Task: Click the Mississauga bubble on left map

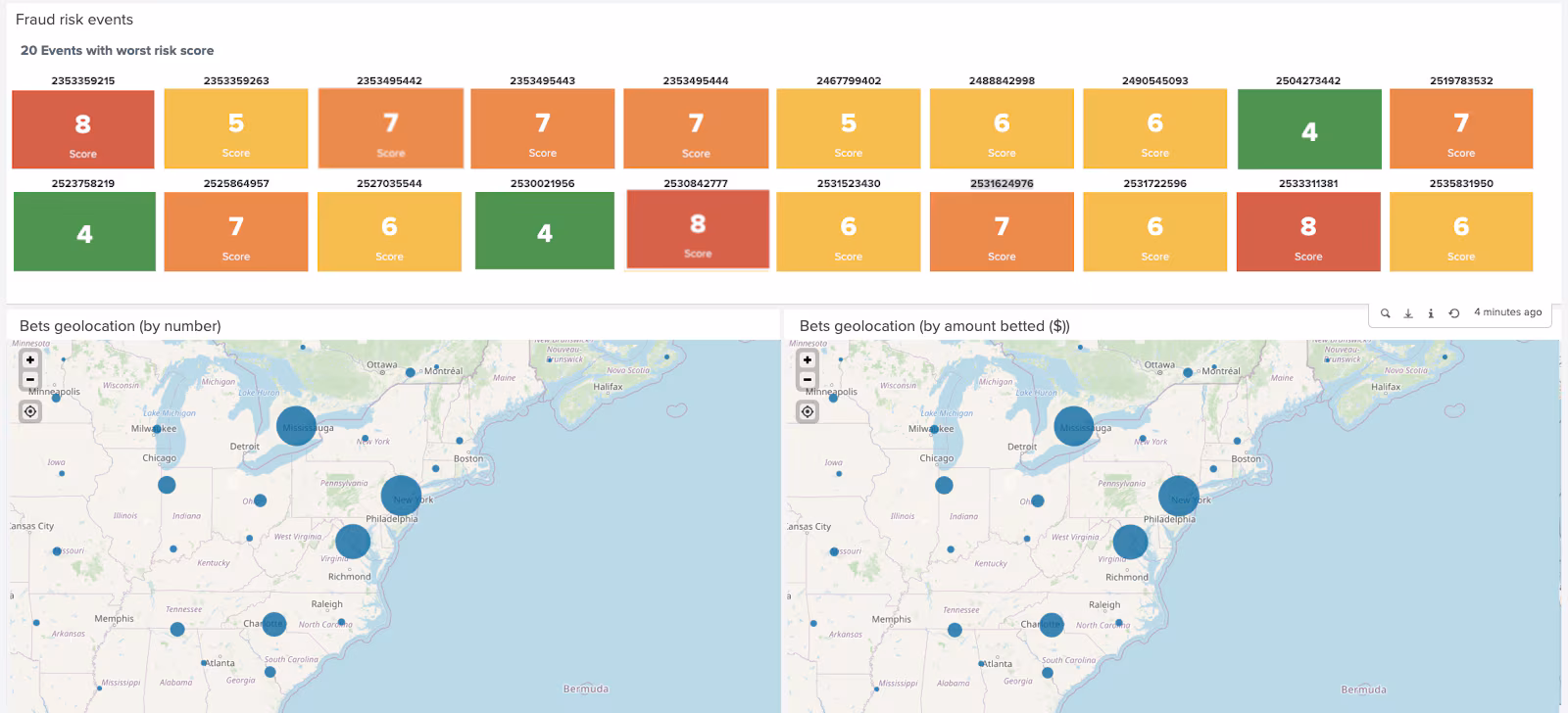Action: coord(296,426)
